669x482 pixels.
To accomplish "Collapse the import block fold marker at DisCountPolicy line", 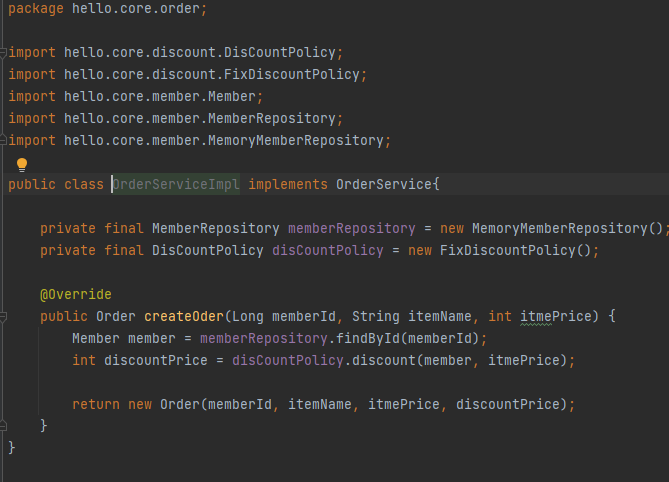I will 3,53.
